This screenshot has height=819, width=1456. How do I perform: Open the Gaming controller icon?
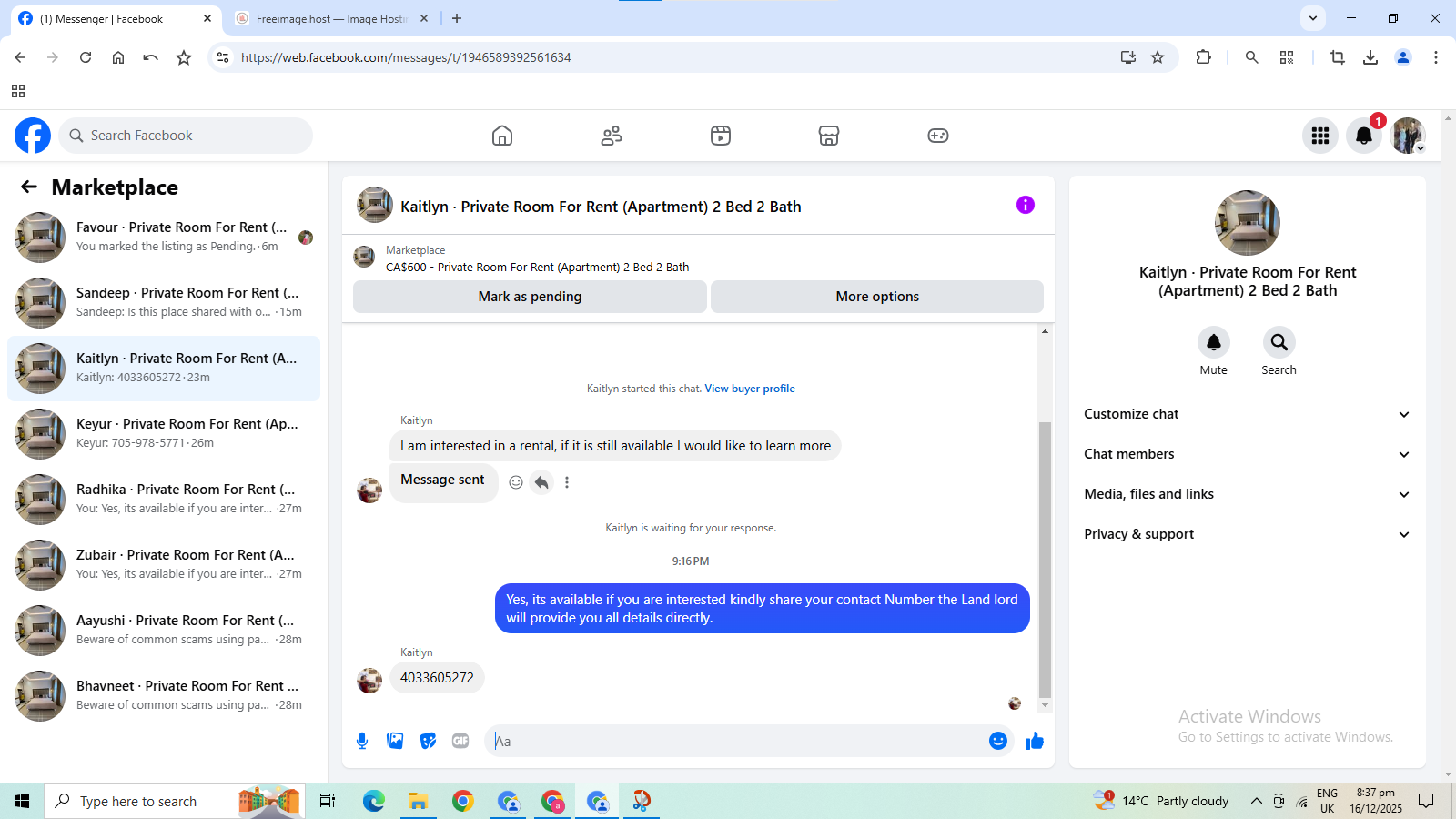coord(938,136)
